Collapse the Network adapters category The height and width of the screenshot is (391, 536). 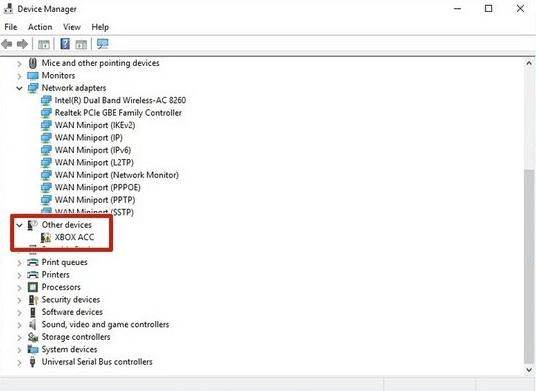tap(19, 88)
